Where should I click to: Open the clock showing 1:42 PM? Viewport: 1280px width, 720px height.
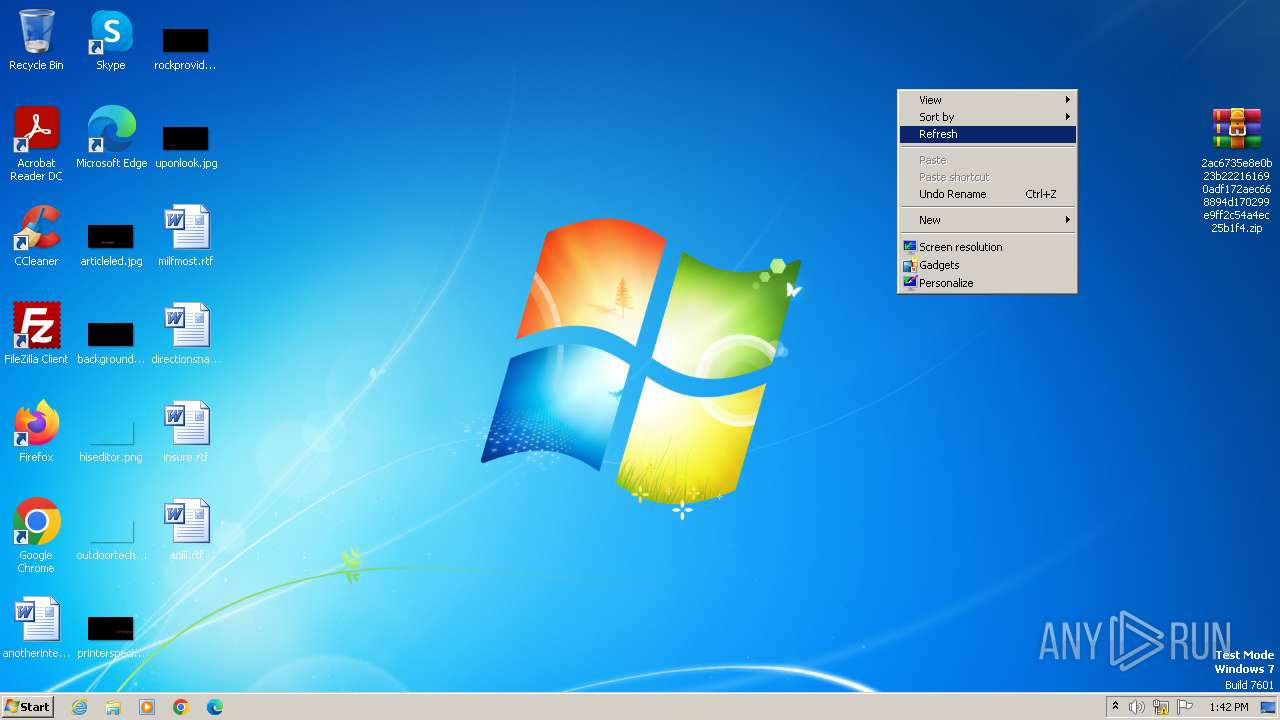coord(1228,707)
